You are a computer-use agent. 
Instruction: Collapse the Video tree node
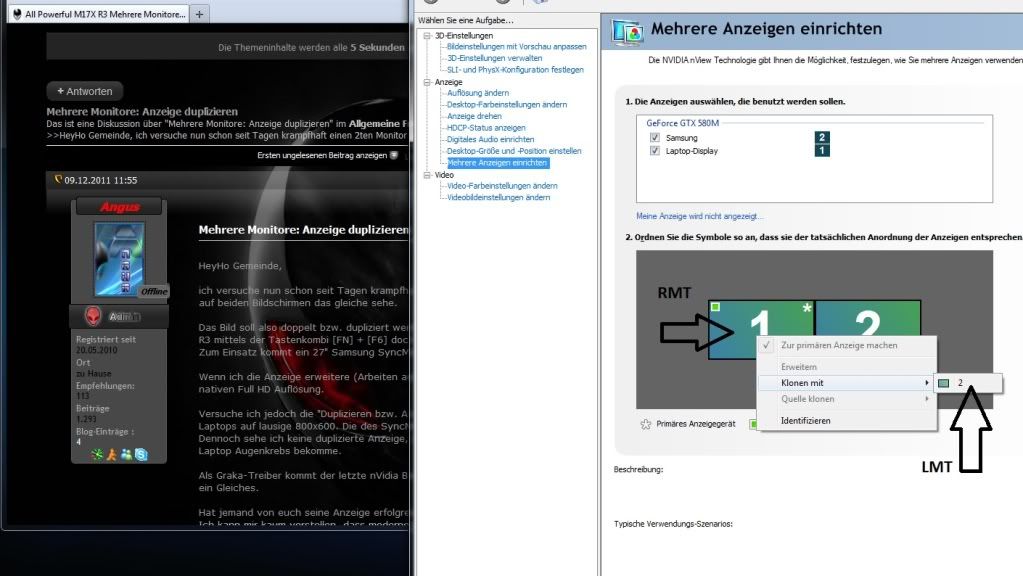click(x=427, y=175)
